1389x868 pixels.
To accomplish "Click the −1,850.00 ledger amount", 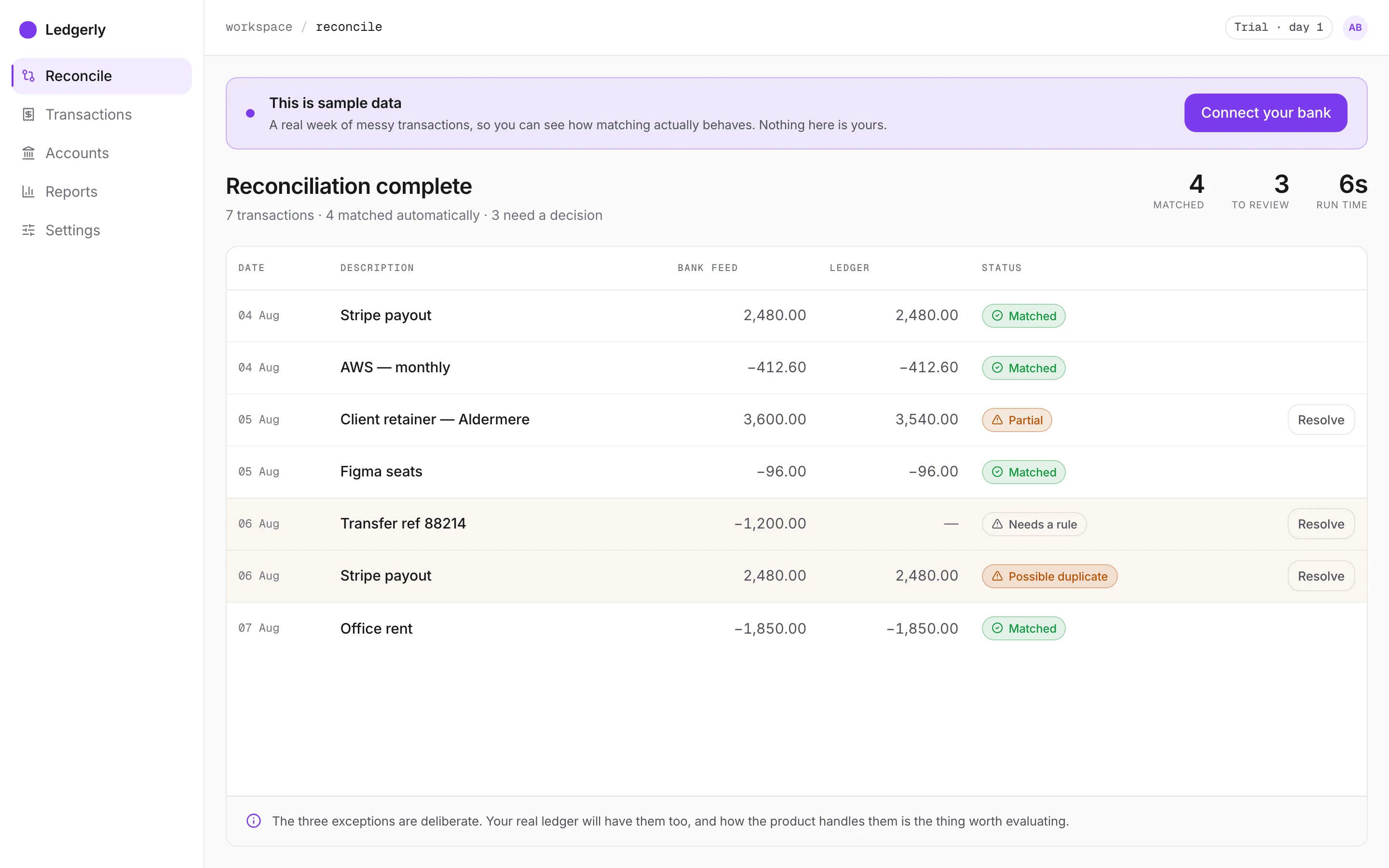I will coord(922,628).
